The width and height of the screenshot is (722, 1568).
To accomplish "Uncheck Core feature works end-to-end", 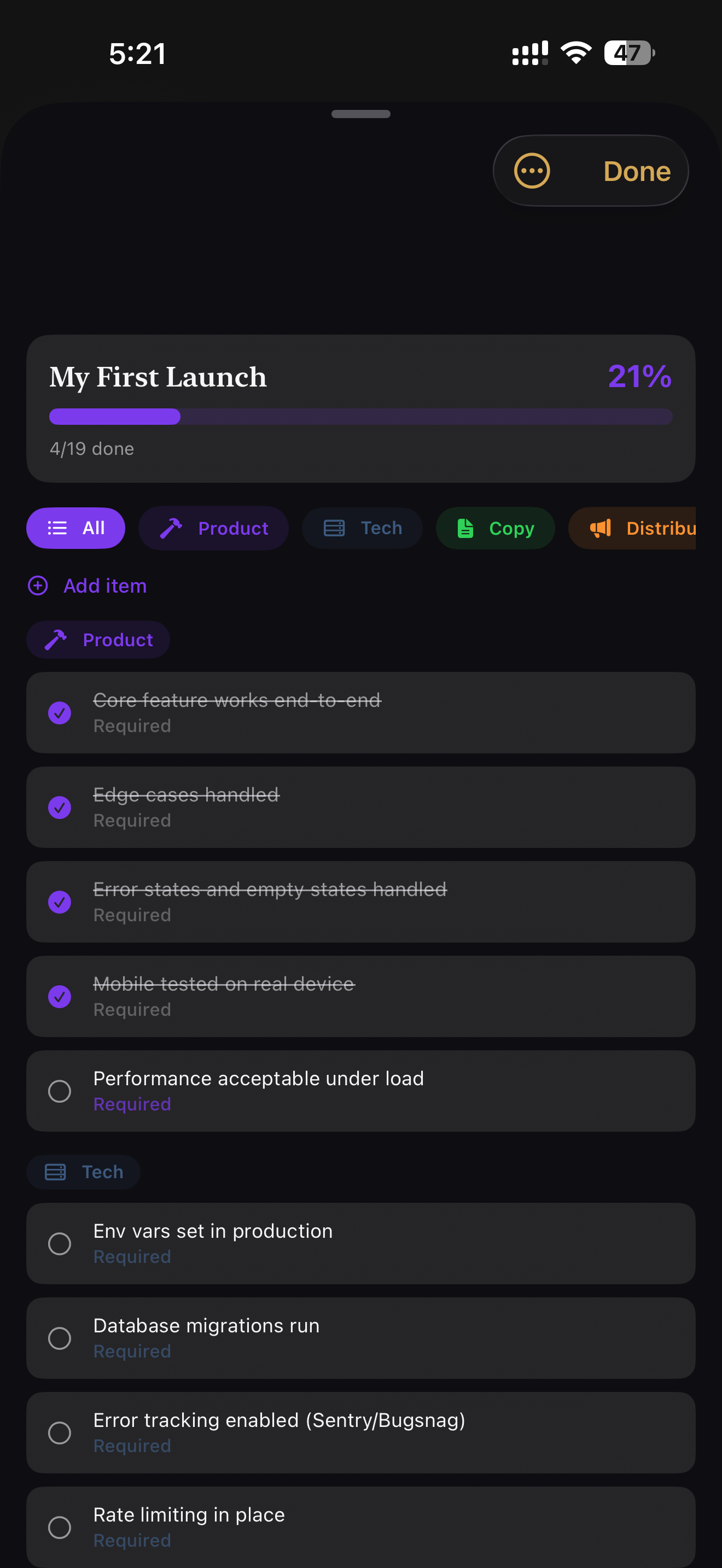I will 60,713.
